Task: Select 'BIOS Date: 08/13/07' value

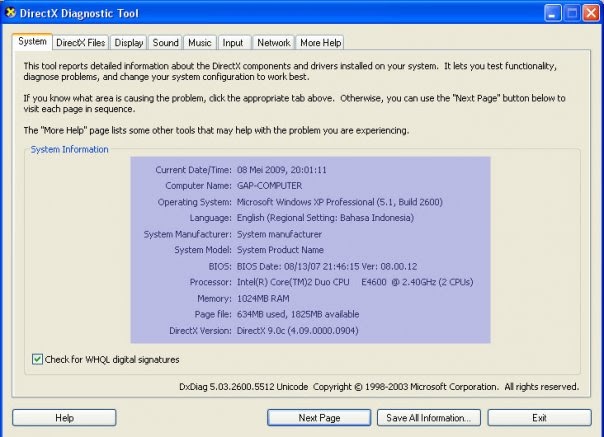Action: pos(327,266)
